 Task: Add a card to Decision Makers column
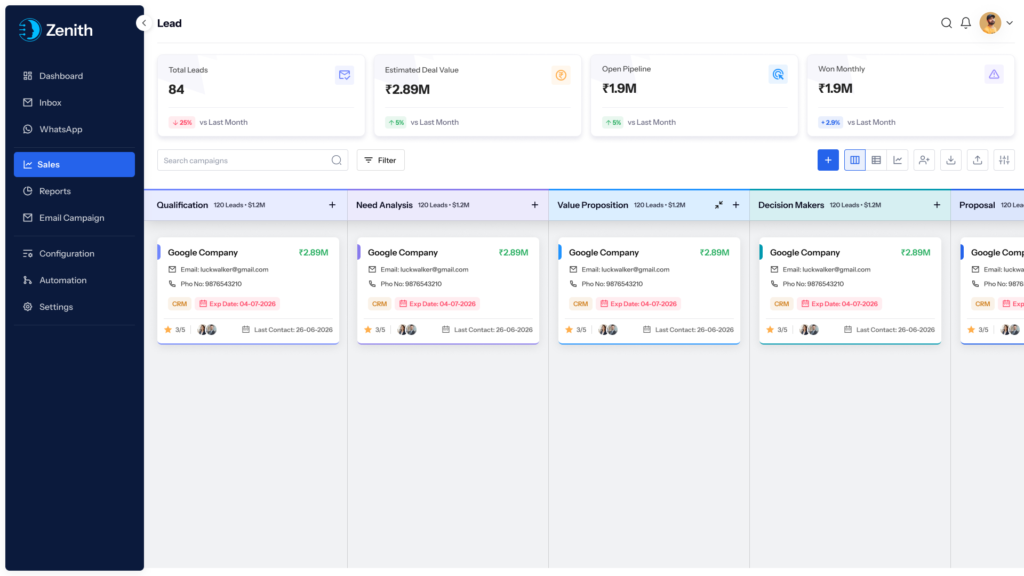point(937,205)
